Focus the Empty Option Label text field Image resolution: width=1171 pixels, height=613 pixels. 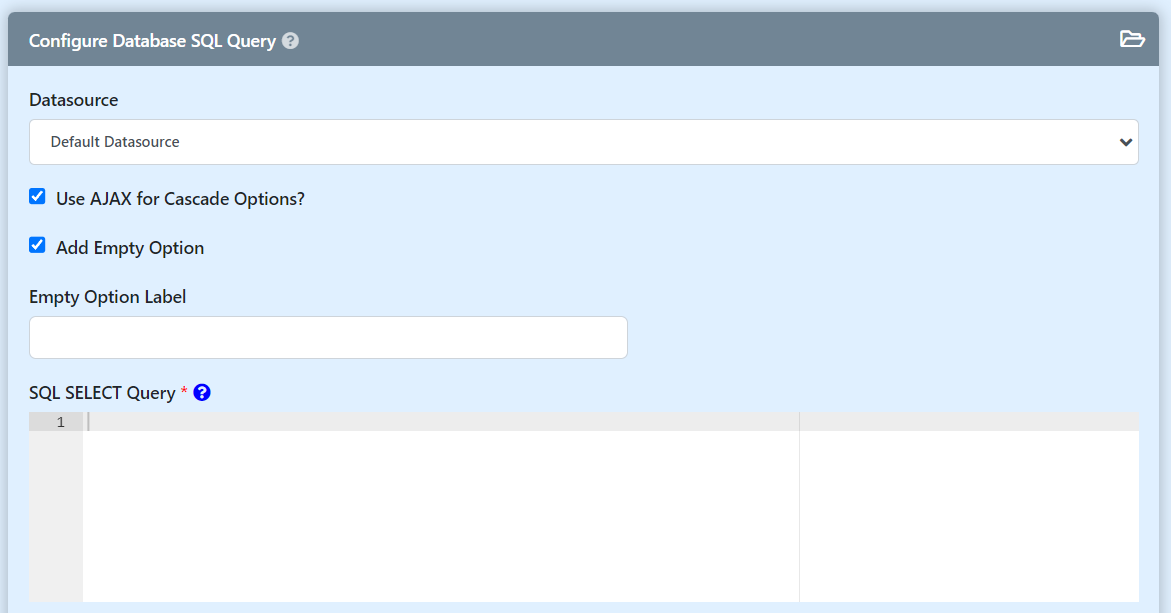click(x=328, y=338)
